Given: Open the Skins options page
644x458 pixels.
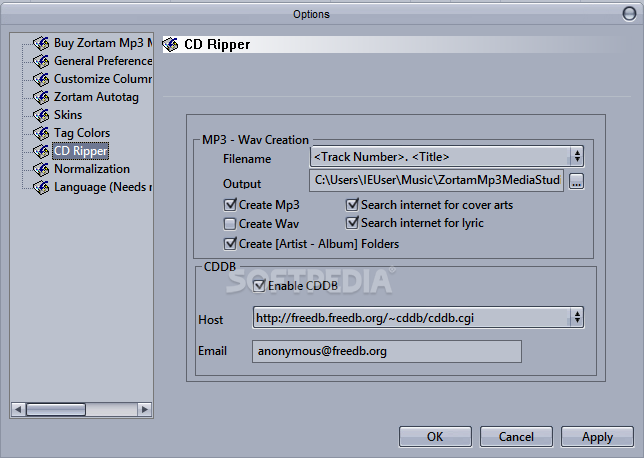Looking at the screenshot, I should pyautogui.click(x=68, y=115).
